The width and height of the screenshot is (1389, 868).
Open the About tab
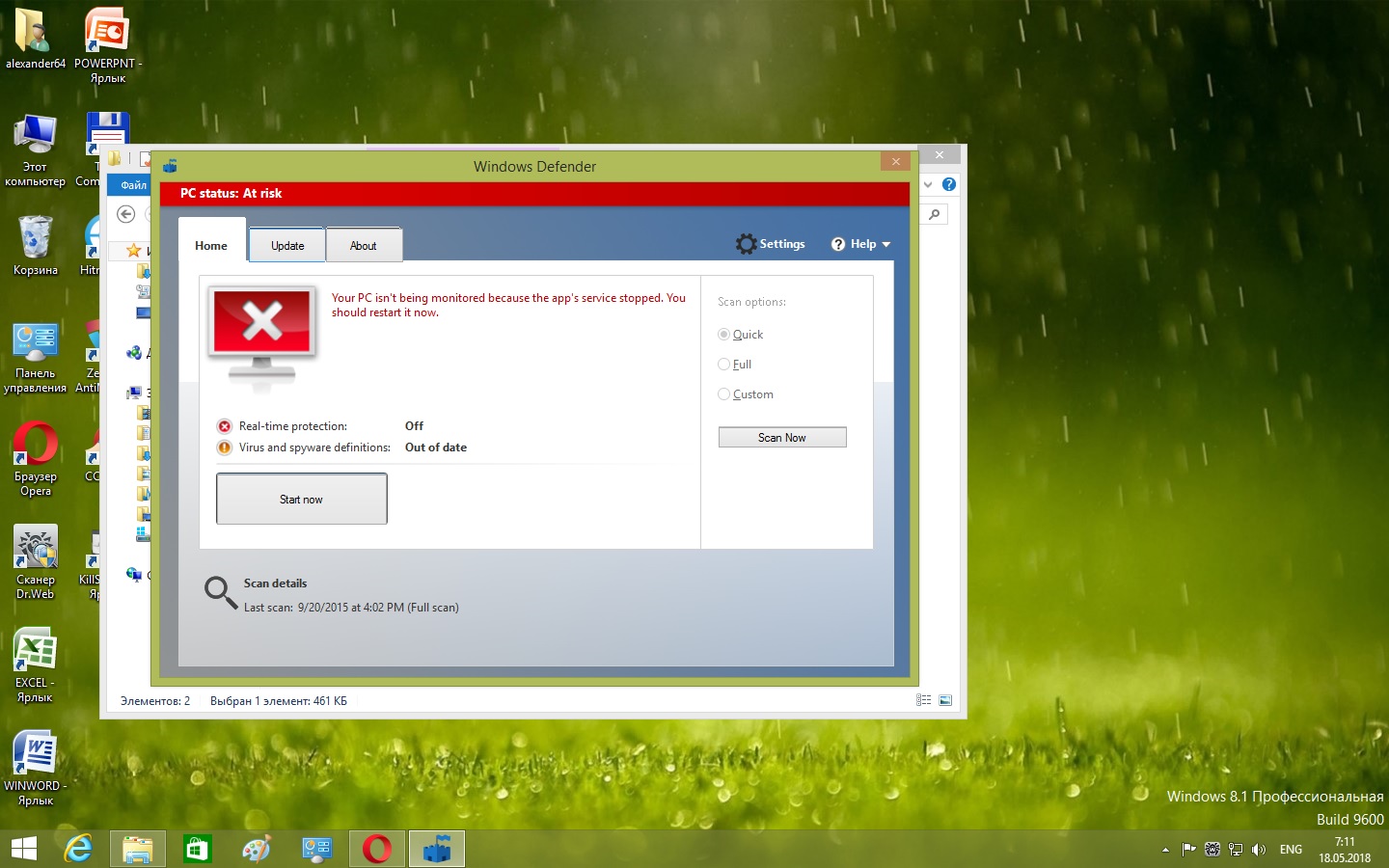tap(364, 245)
